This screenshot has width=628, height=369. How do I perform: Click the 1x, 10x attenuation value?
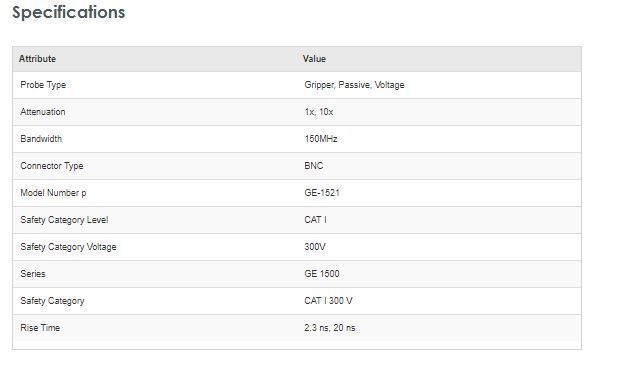pos(319,112)
